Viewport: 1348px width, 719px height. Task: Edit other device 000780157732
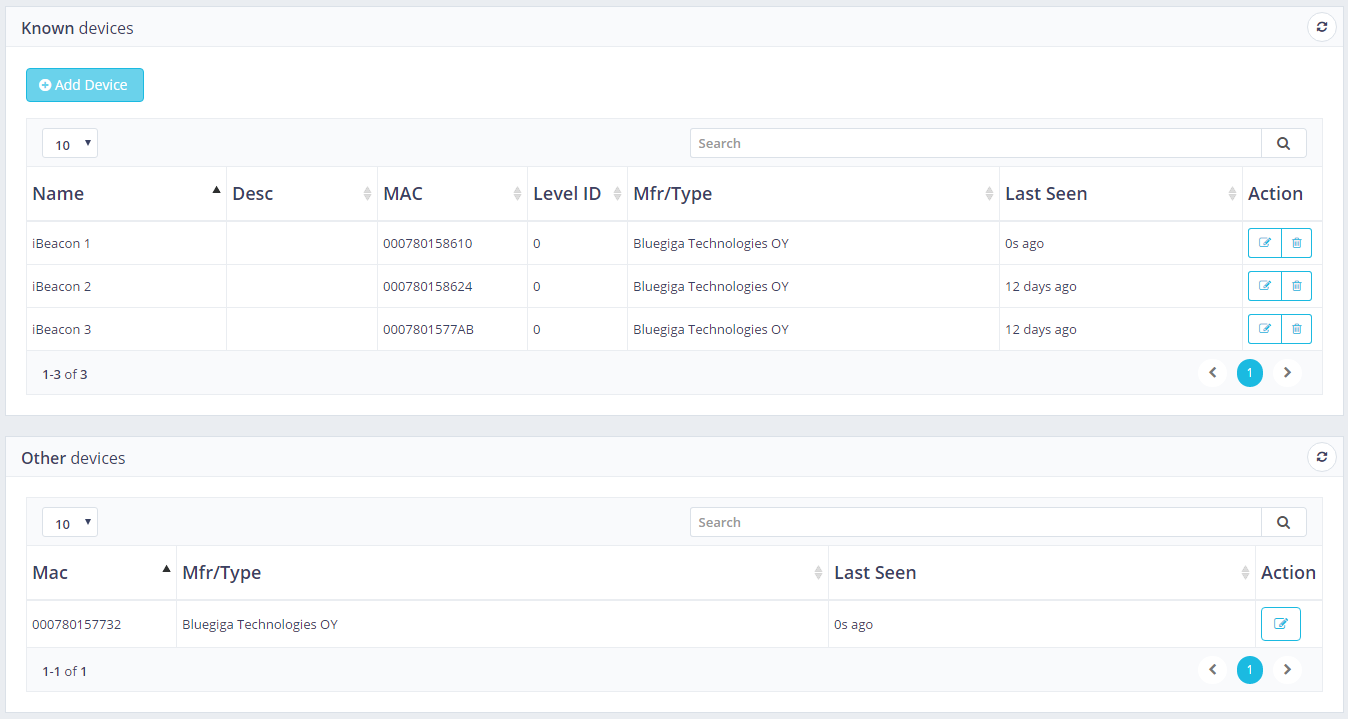coord(1281,624)
